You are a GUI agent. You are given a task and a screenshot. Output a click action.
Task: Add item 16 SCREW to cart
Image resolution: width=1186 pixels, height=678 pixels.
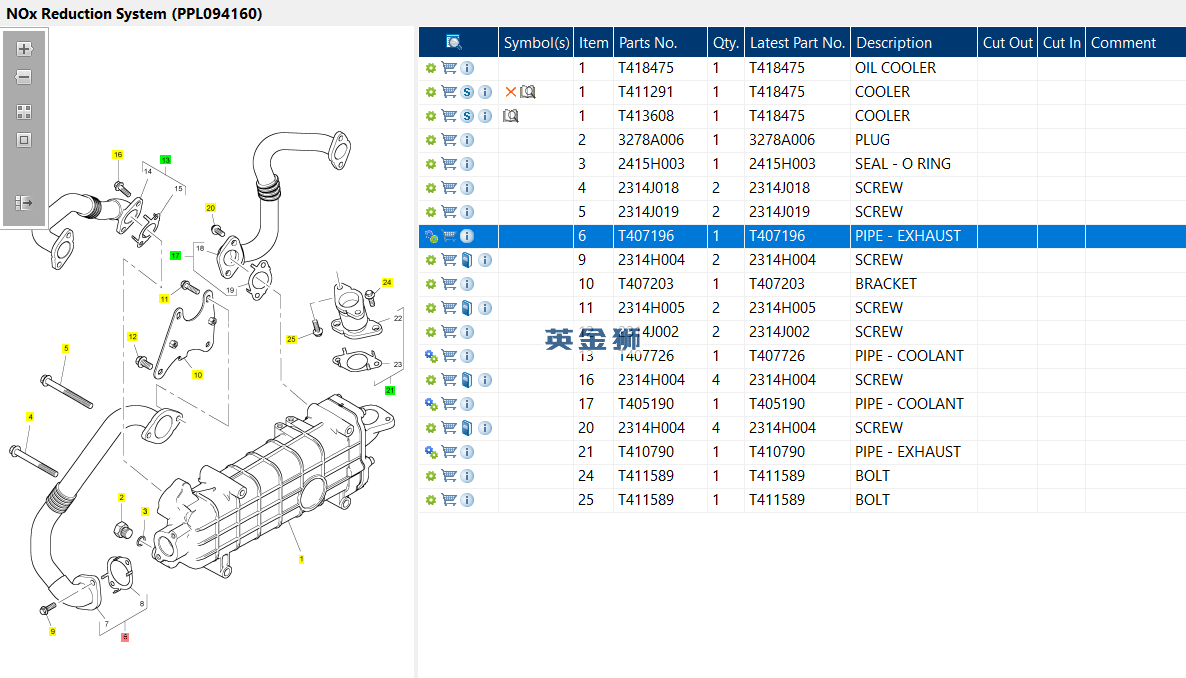pyautogui.click(x=449, y=380)
